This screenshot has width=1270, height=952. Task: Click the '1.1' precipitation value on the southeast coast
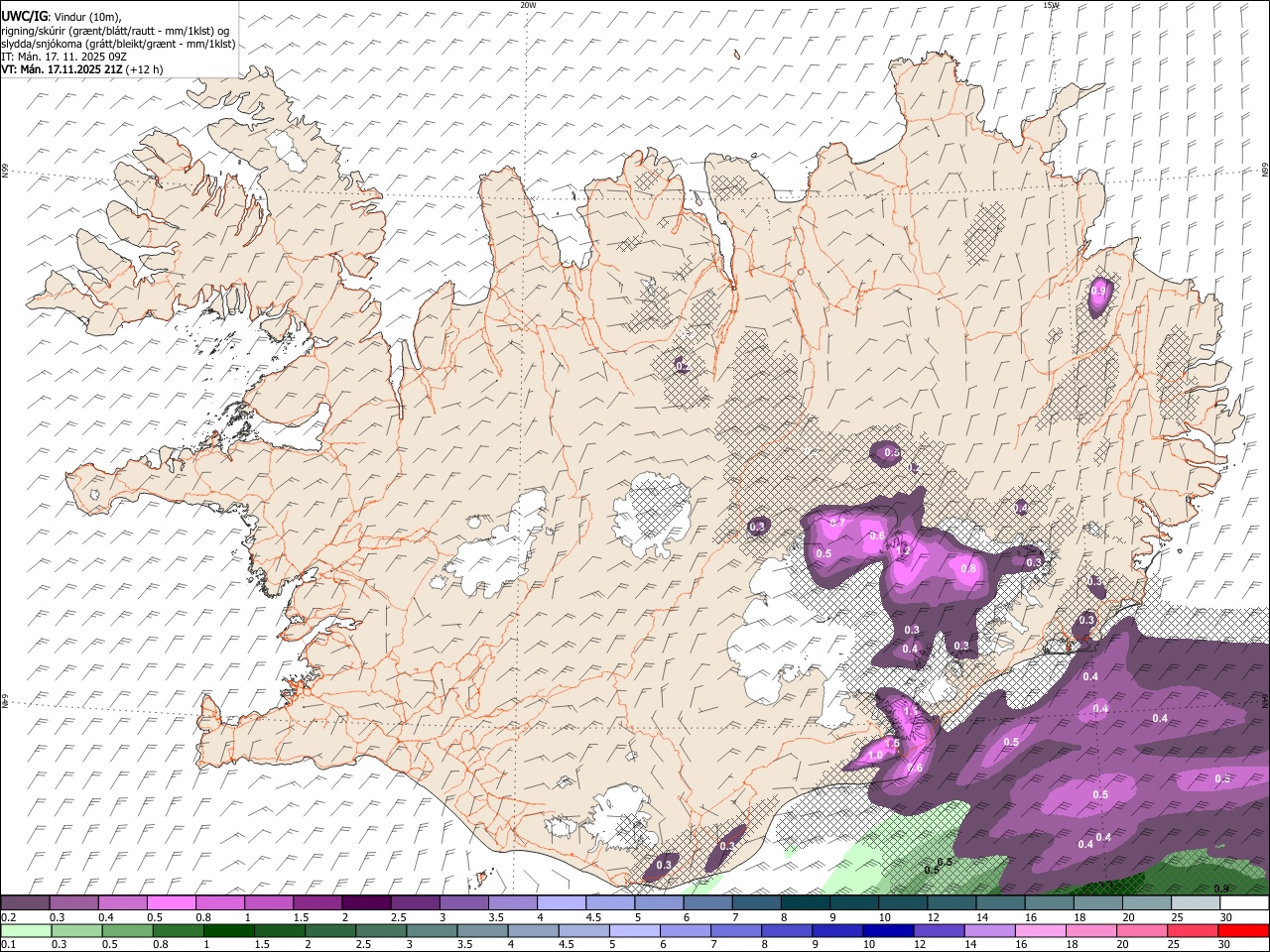click(x=911, y=711)
